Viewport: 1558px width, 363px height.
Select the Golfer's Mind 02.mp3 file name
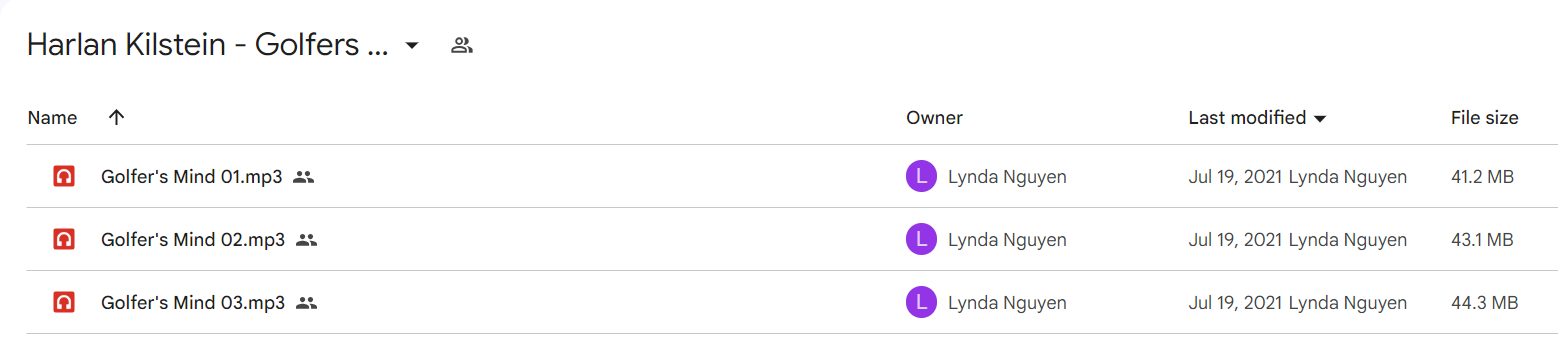coord(193,240)
